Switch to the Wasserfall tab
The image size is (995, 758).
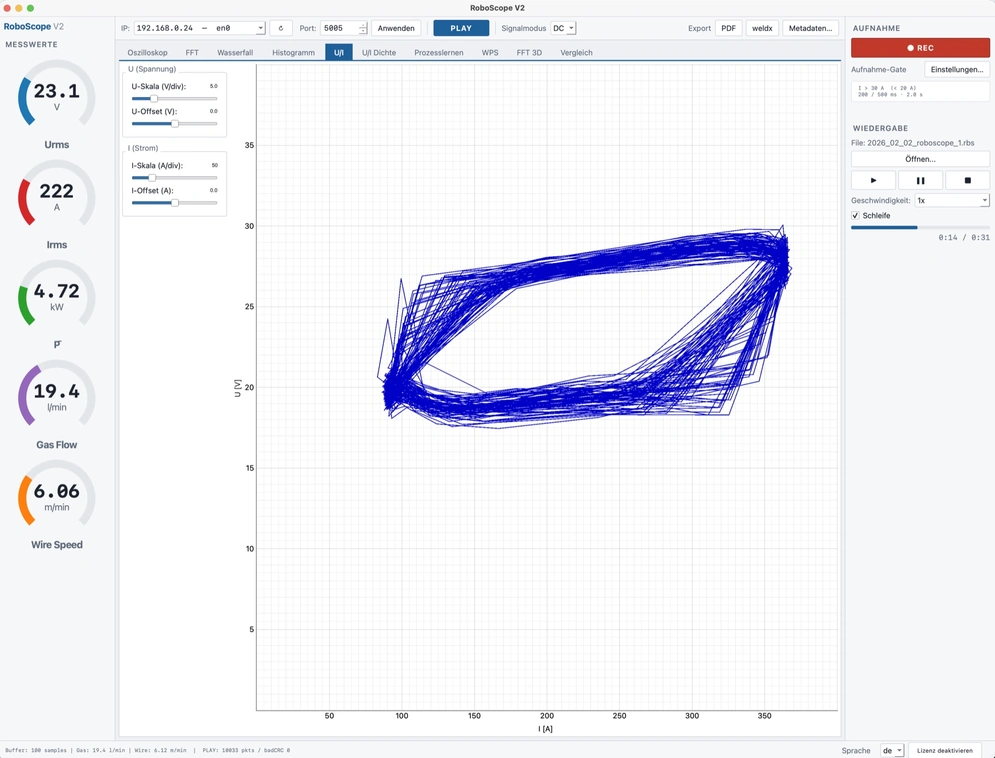pyautogui.click(x=235, y=53)
